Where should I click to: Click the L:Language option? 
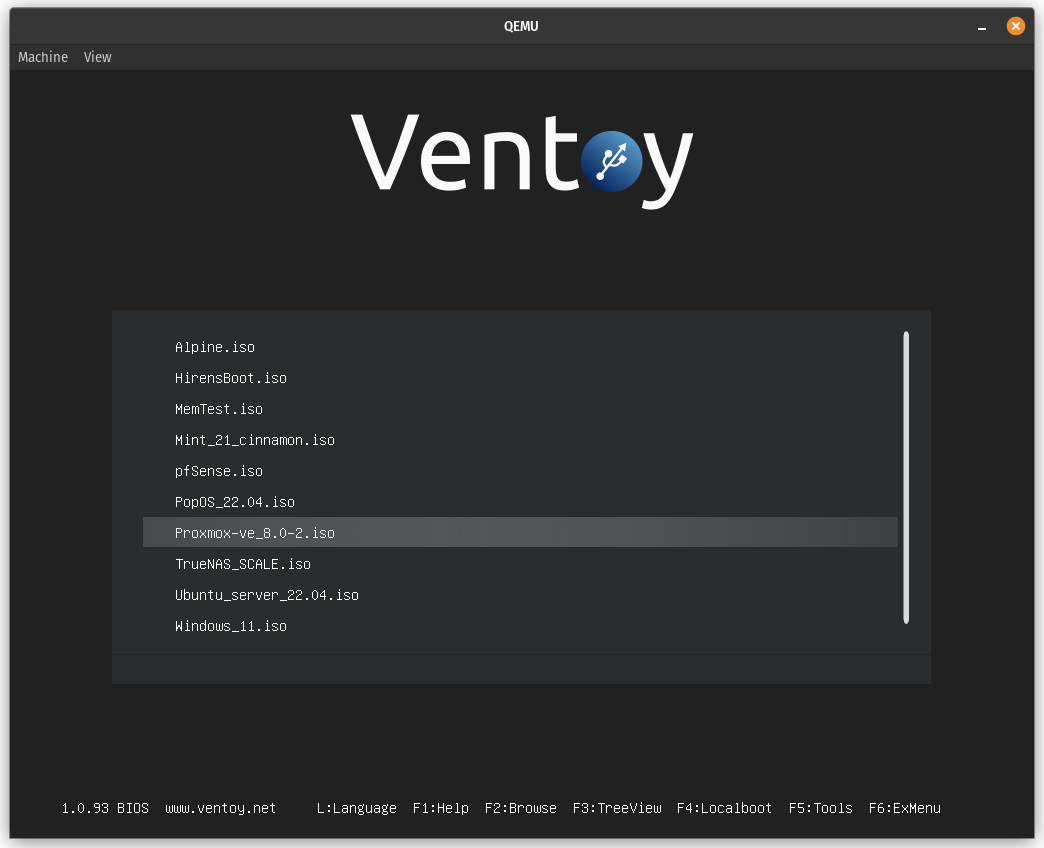[357, 808]
